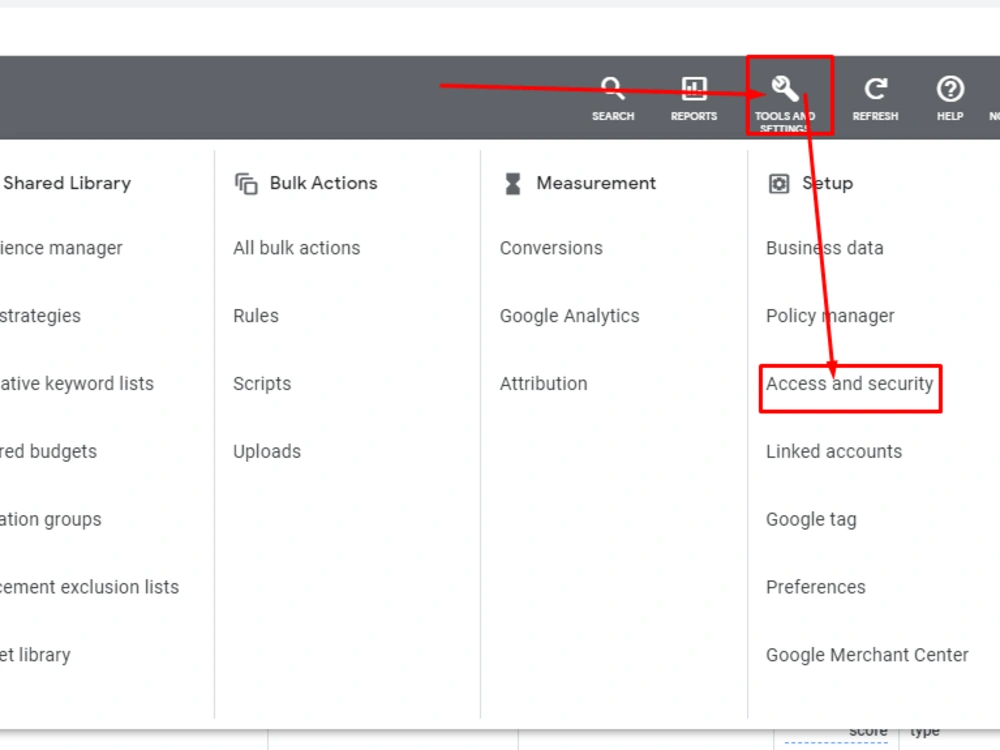Select shared budgets entry
The width and height of the screenshot is (1000, 750).
point(48,452)
